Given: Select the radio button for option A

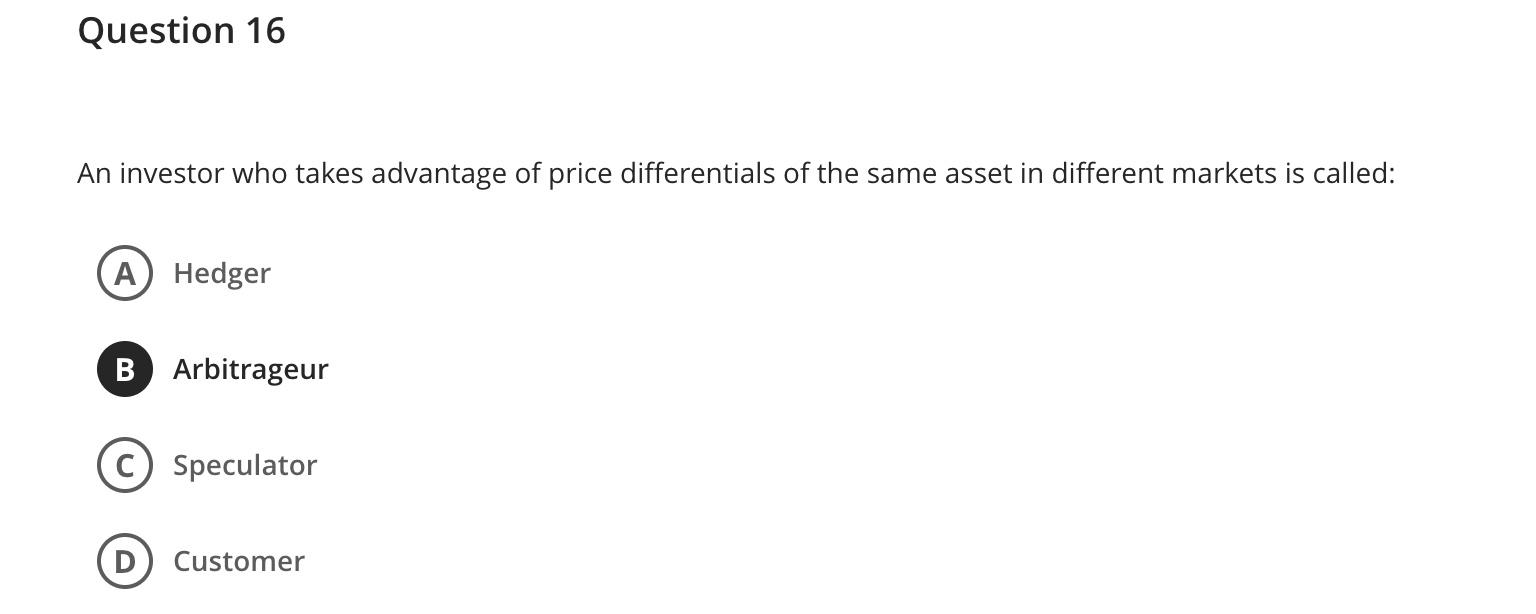Looking at the screenshot, I should pos(124,272).
